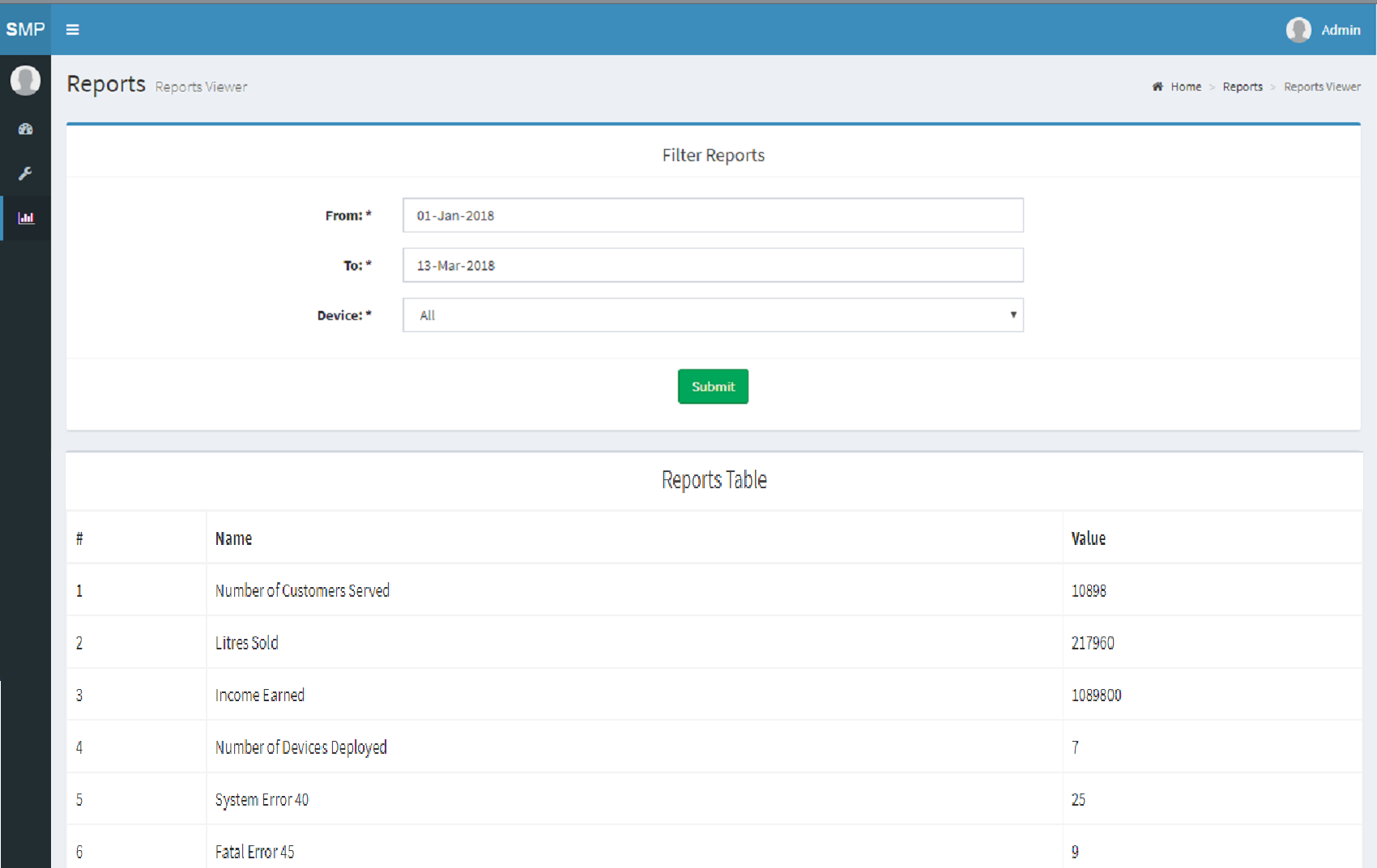The width and height of the screenshot is (1377, 868).
Task: Click the Home breadcrumb link
Action: tap(1185, 87)
